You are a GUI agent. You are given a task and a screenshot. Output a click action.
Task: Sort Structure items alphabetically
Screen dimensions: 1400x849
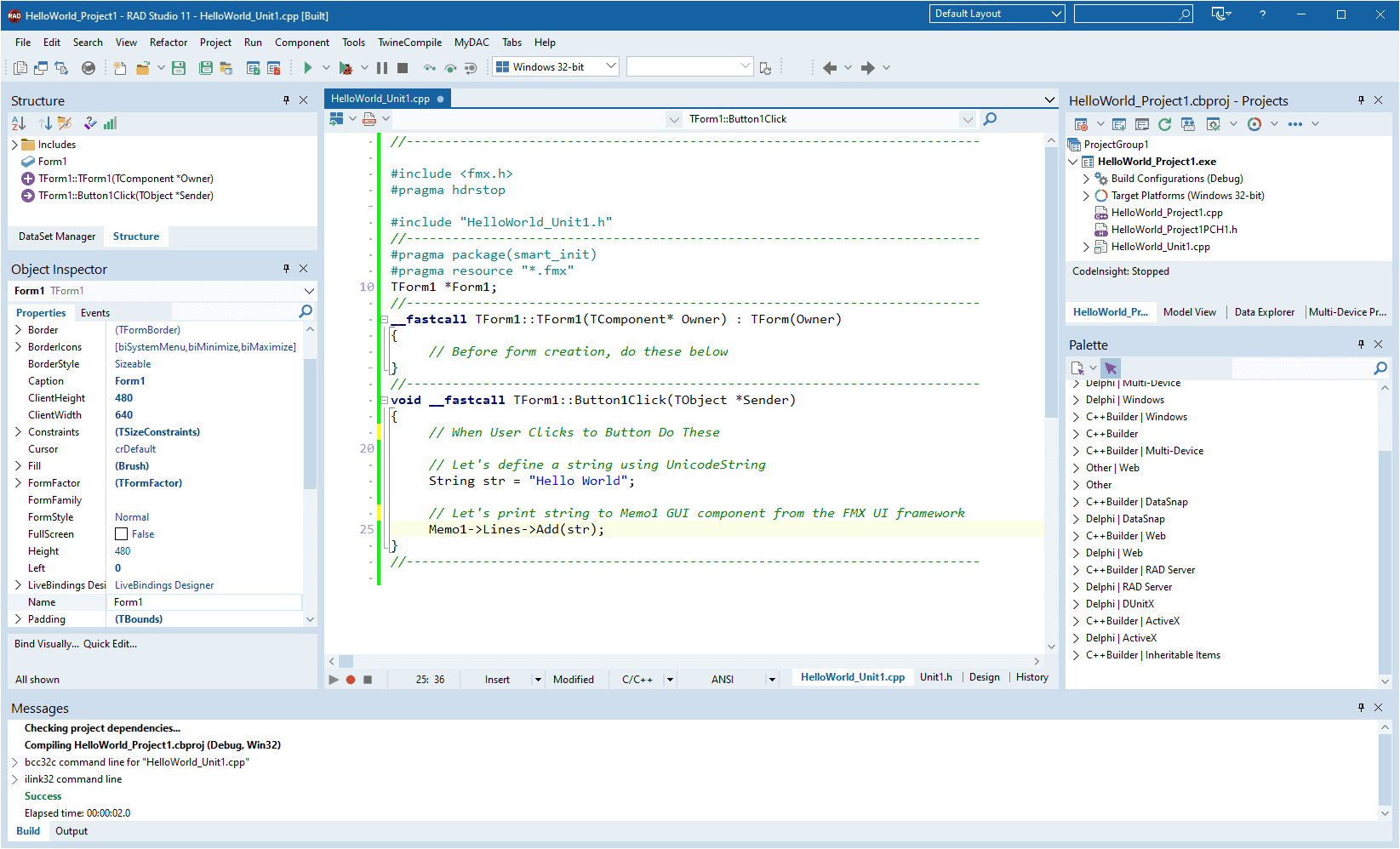(19, 123)
